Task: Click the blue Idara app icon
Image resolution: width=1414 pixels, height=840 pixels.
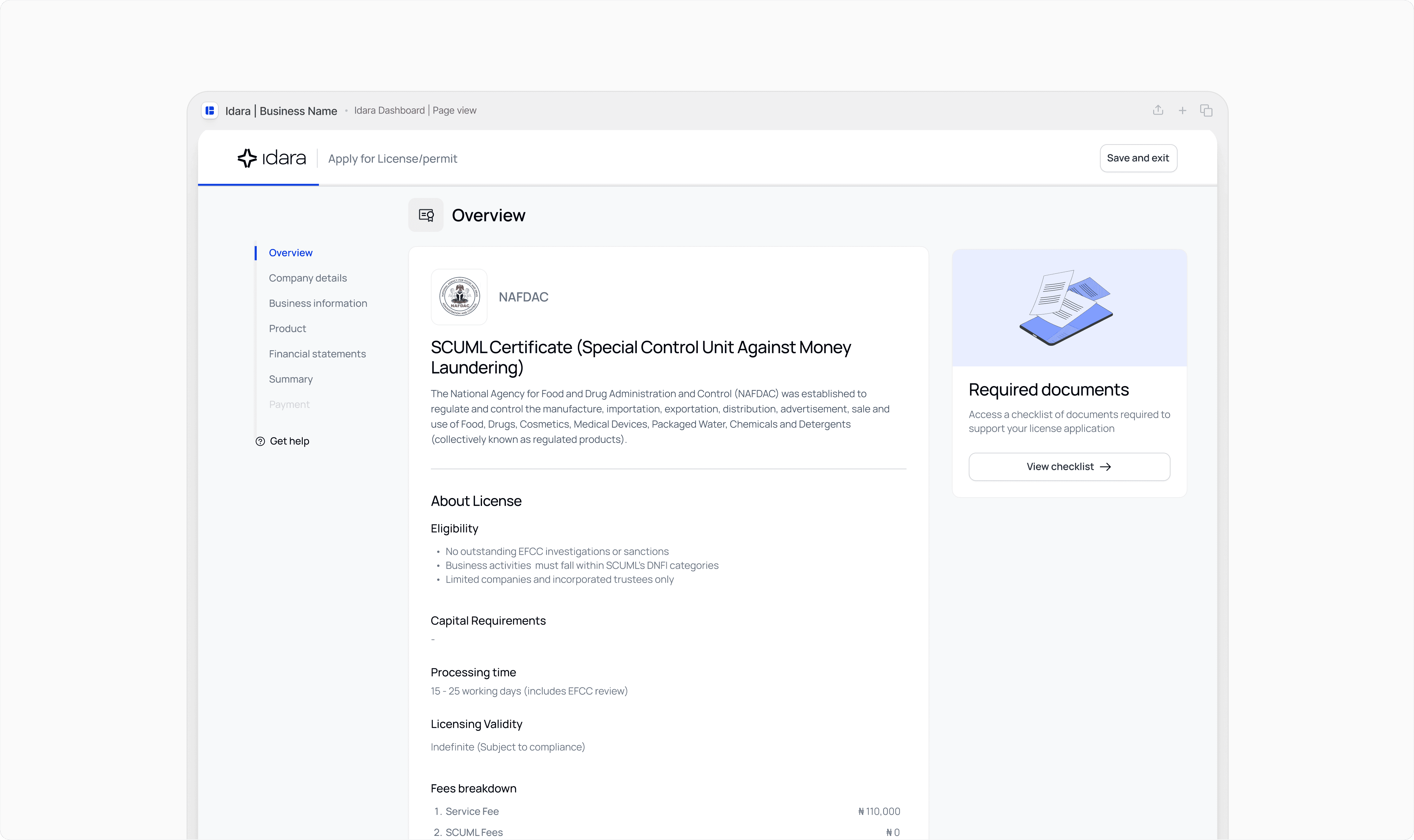Action: [x=210, y=110]
